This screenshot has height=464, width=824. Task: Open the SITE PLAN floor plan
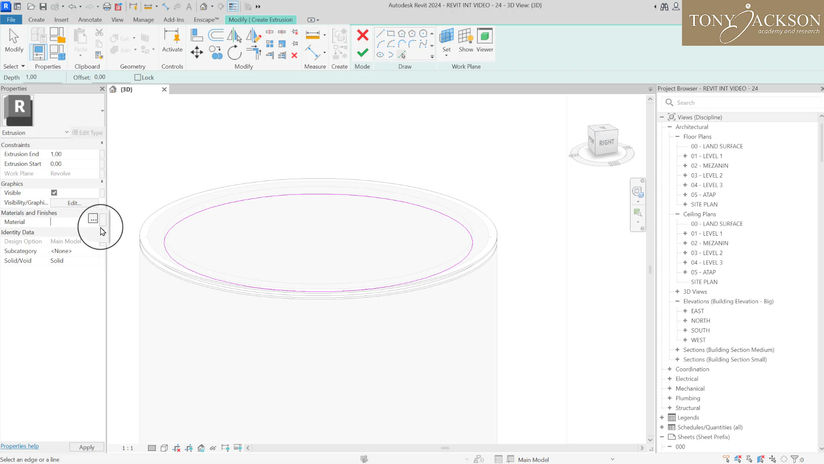click(x=704, y=204)
